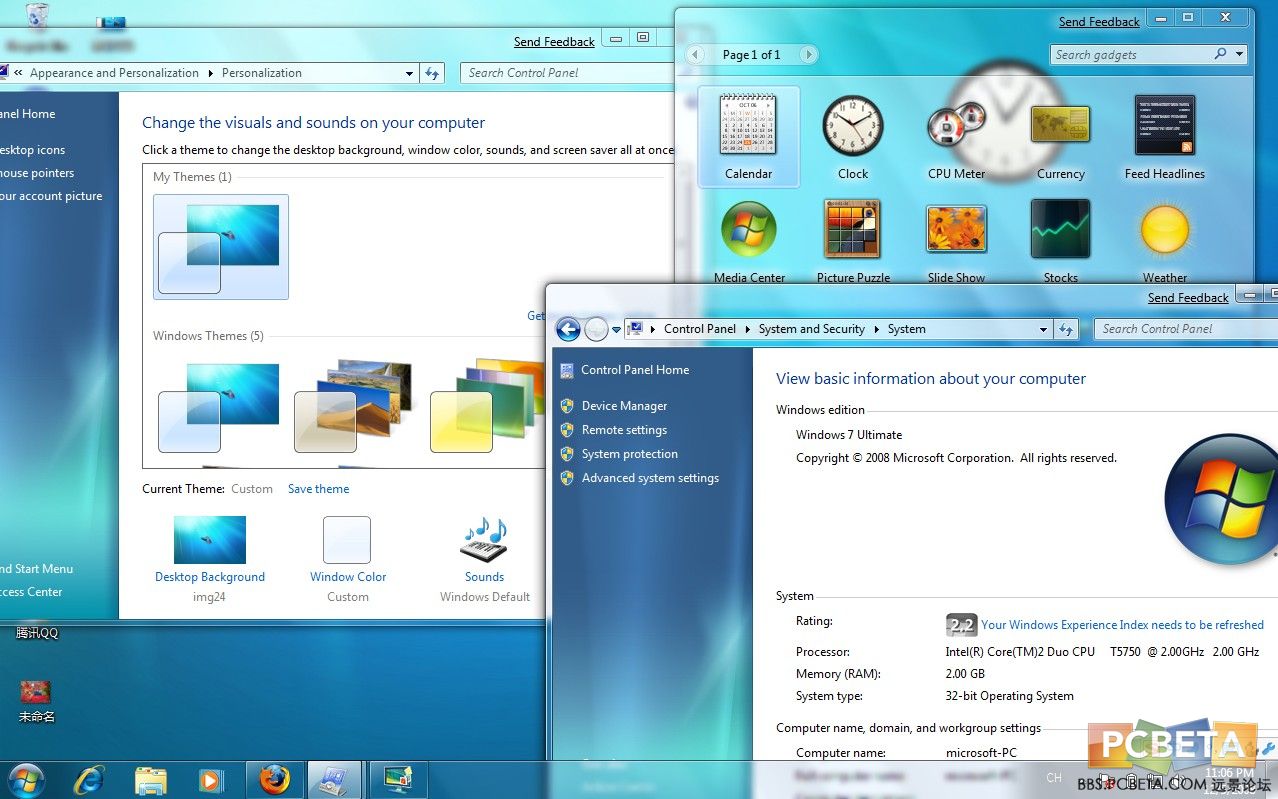The image size is (1278, 799).
Task: Click Send Feedback in the System window
Action: click(1188, 298)
